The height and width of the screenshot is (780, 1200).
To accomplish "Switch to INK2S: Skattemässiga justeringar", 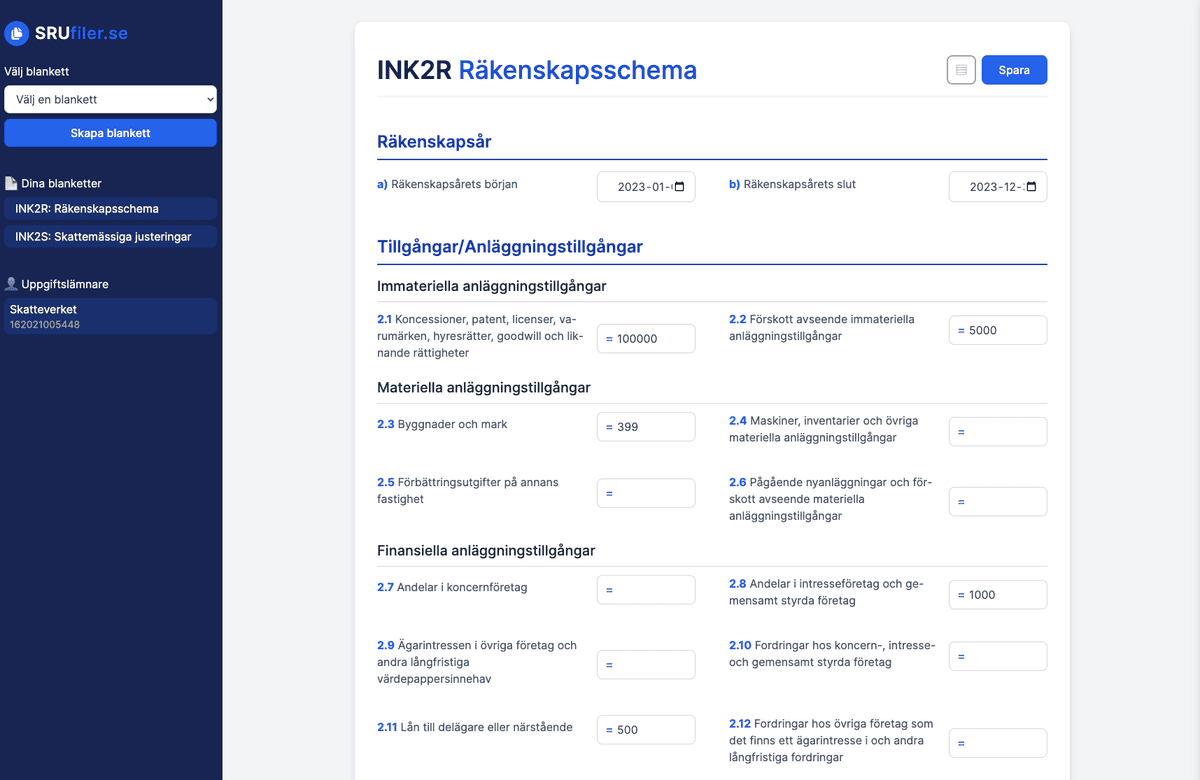I will [x=110, y=237].
